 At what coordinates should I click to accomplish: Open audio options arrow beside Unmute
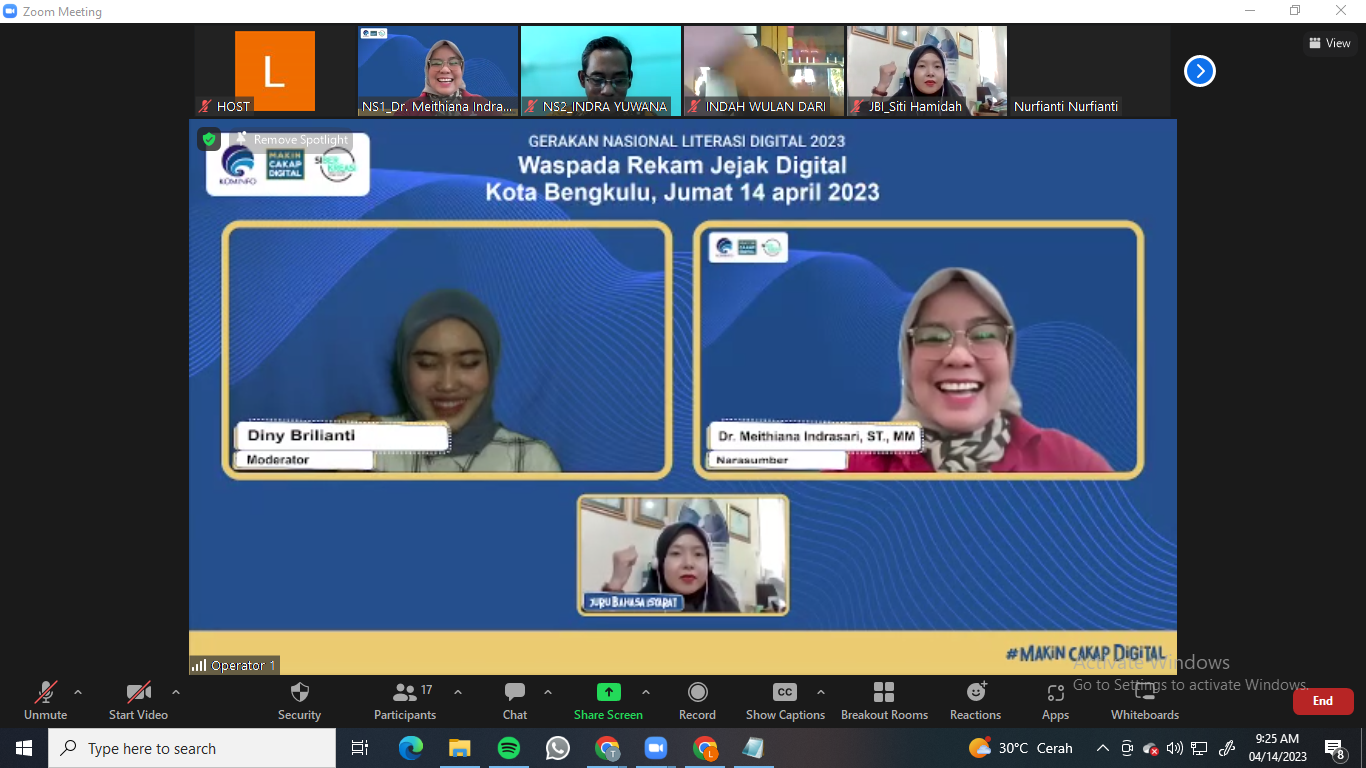(x=78, y=692)
